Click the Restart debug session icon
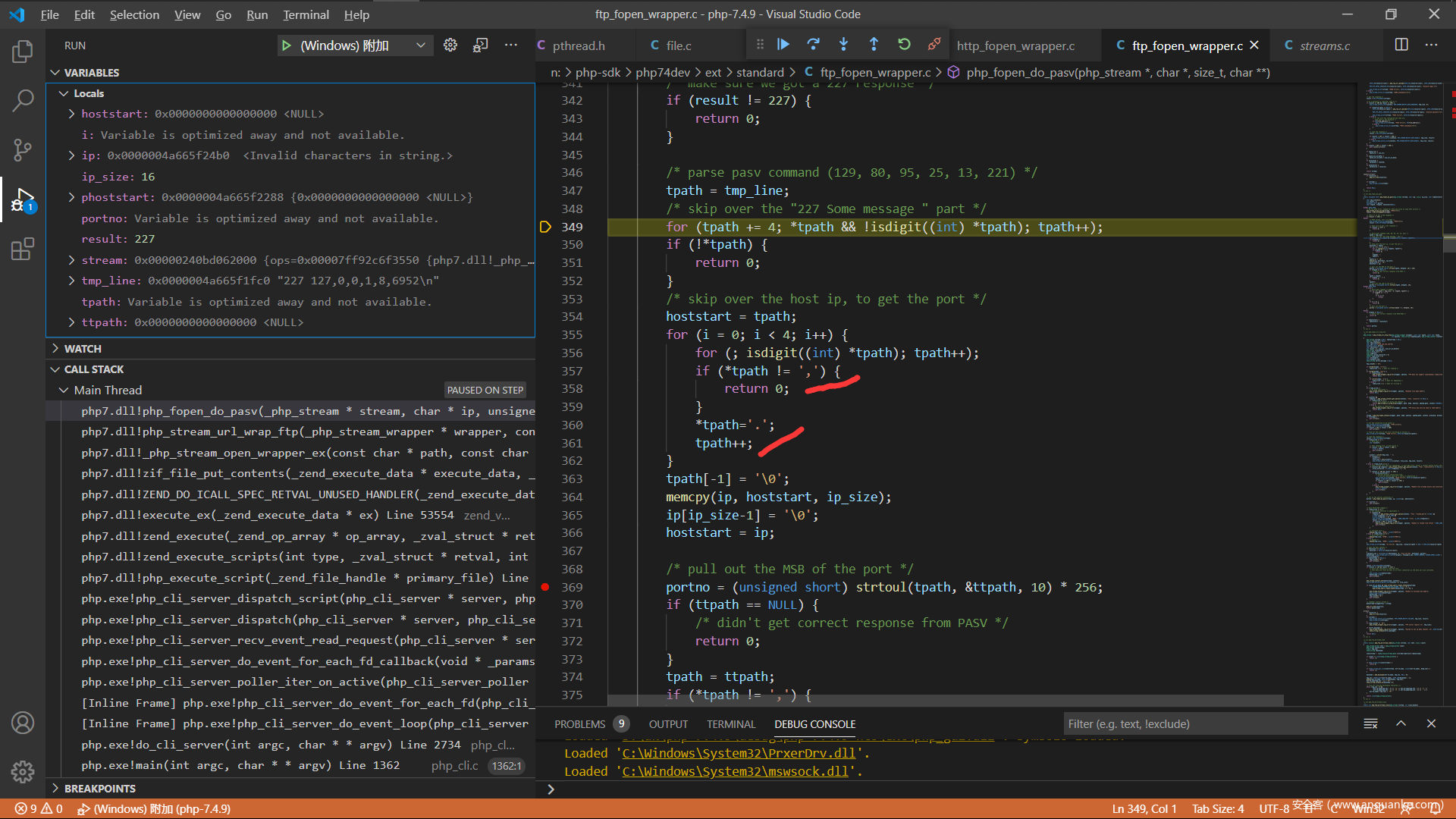This screenshot has height=819, width=1456. coord(904,45)
